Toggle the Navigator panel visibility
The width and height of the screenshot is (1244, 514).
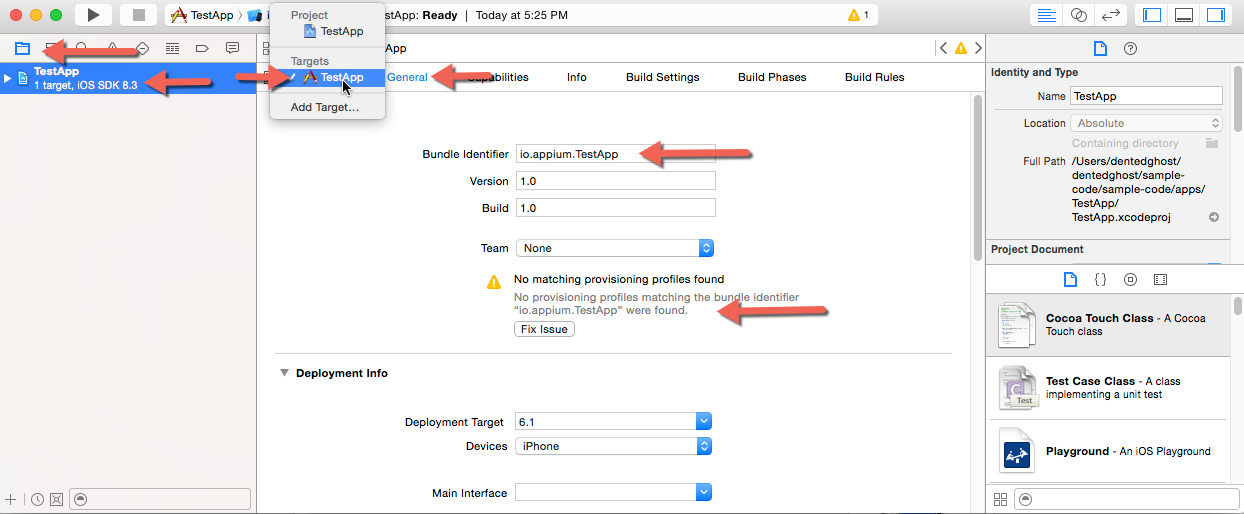(x=1152, y=15)
